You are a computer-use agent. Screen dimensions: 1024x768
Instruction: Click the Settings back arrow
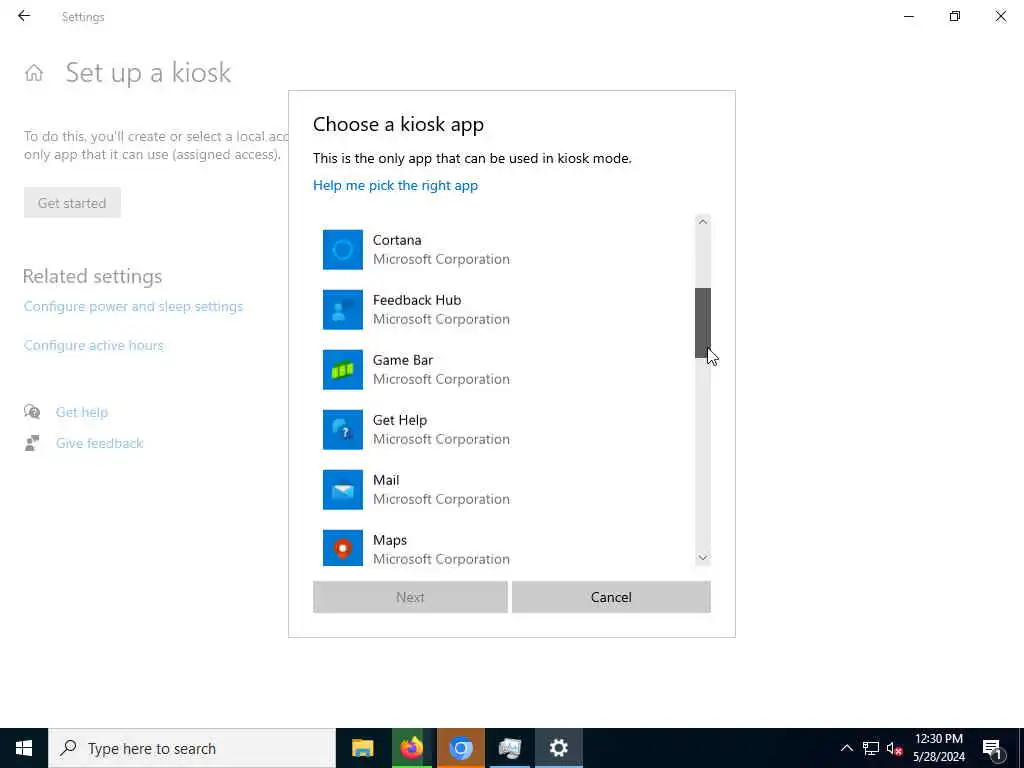24,16
